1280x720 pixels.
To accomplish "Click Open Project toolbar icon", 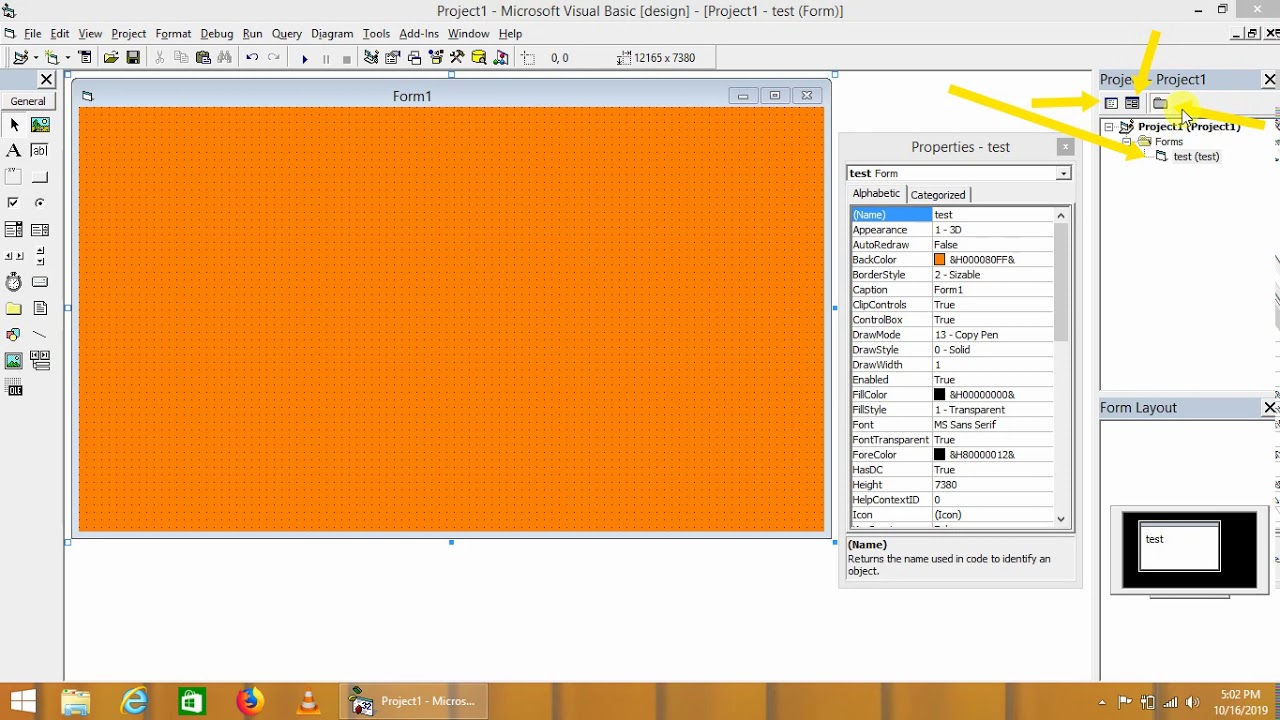I will pyautogui.click(x=111, y=58).
